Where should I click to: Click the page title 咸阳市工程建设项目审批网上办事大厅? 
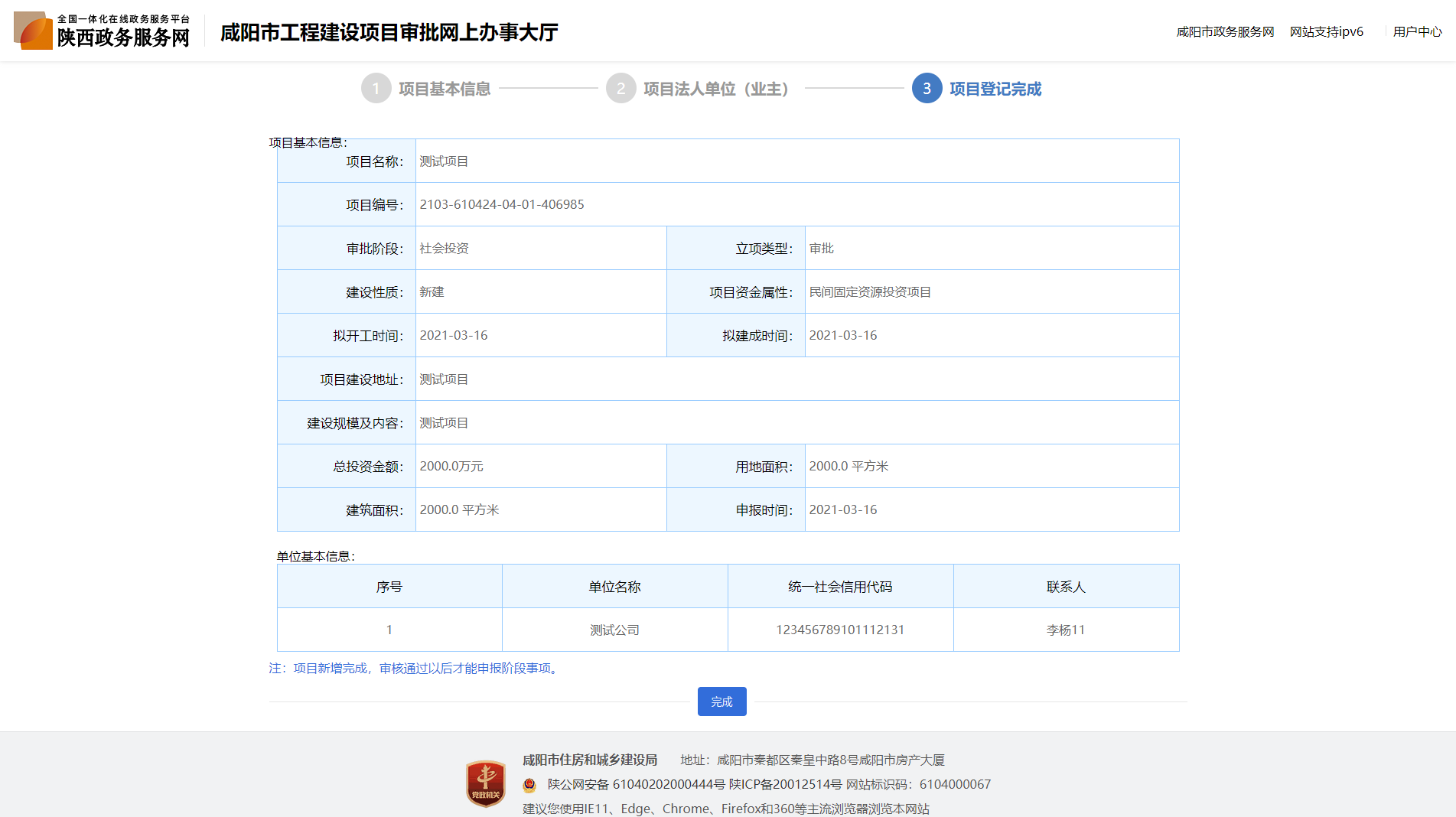pos(389,33)
